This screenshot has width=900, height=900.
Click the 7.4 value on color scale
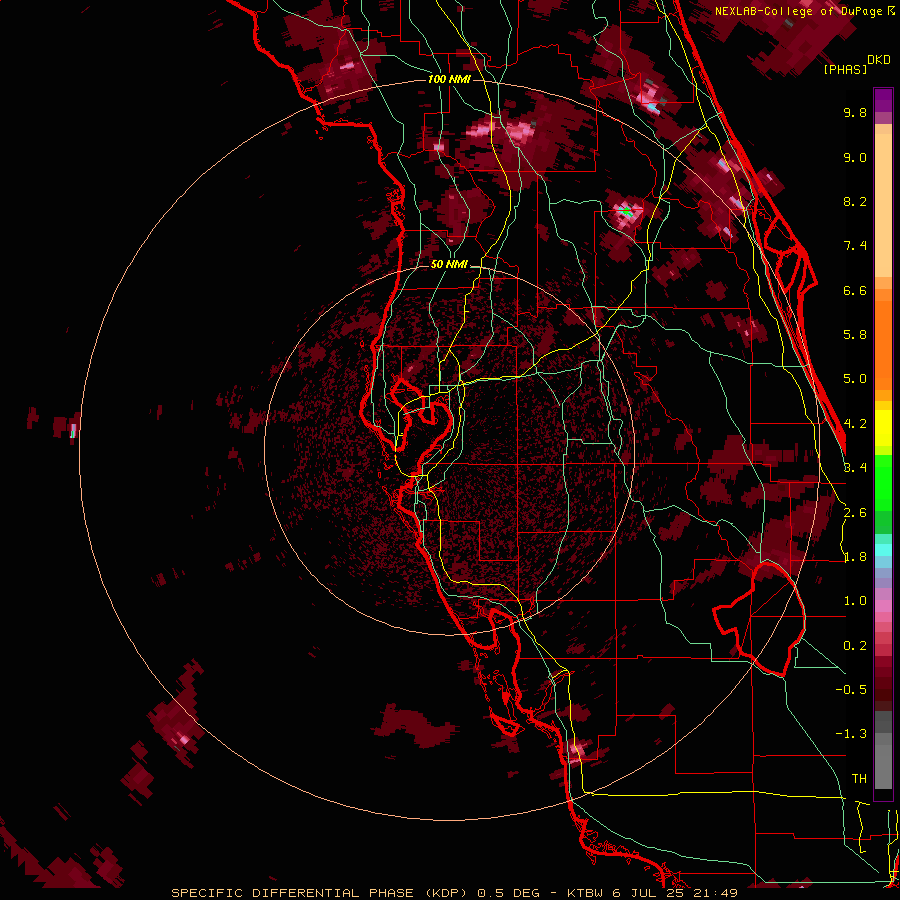855,246
